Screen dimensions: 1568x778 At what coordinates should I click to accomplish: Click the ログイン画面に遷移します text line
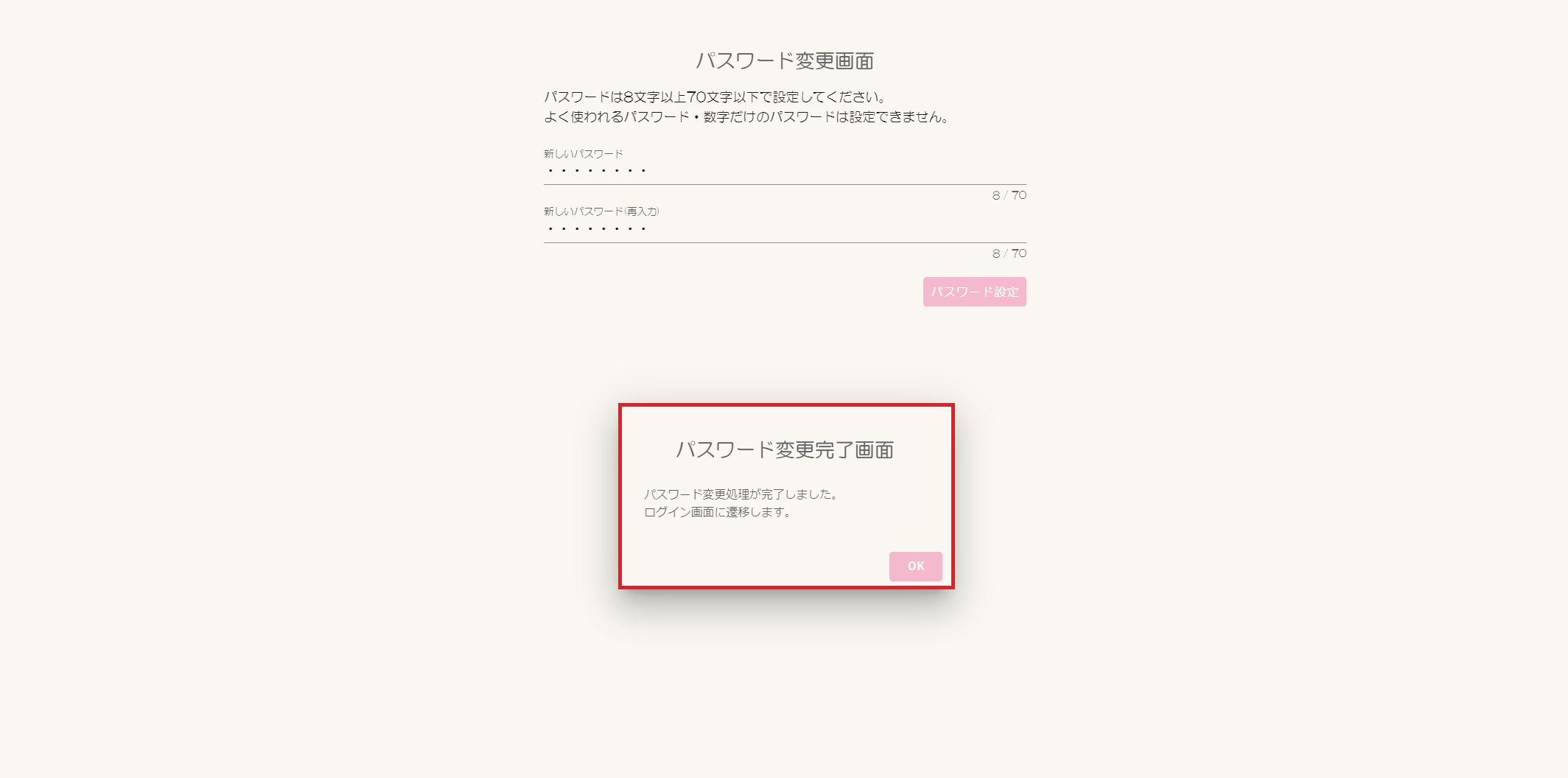(x=718, y=512)
